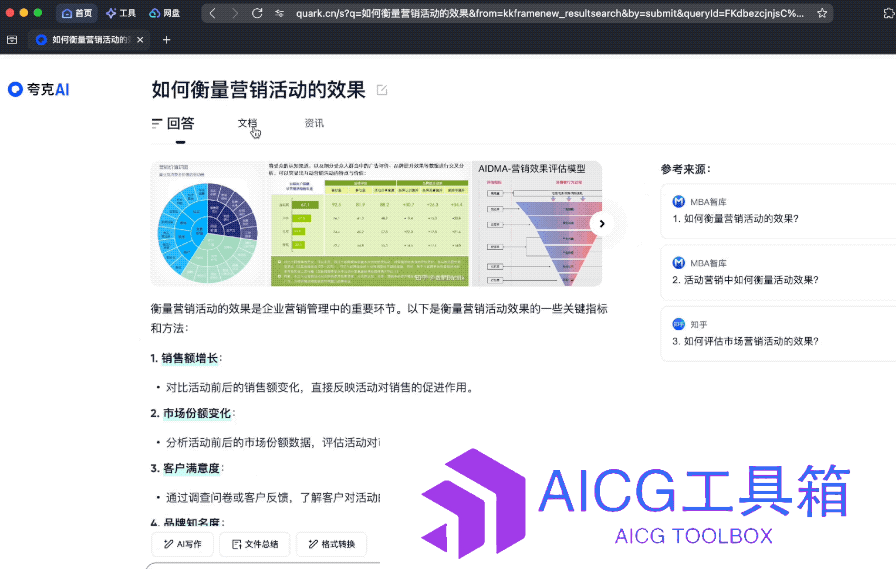Image resolution: width=896 pixels, height=569 pixels.
Task: Switch to the 回答 tab
Action: click(173, 123)
